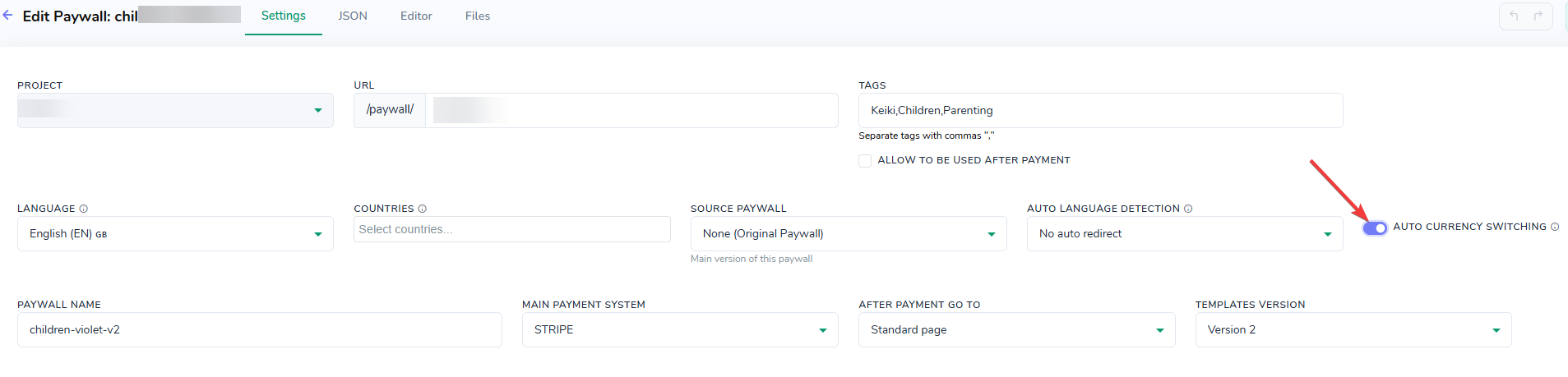Click the back arrow beside Edit Paywall
Image resolution: width=1568 pixels, height=377 pixels.
[x=8, y=16]
